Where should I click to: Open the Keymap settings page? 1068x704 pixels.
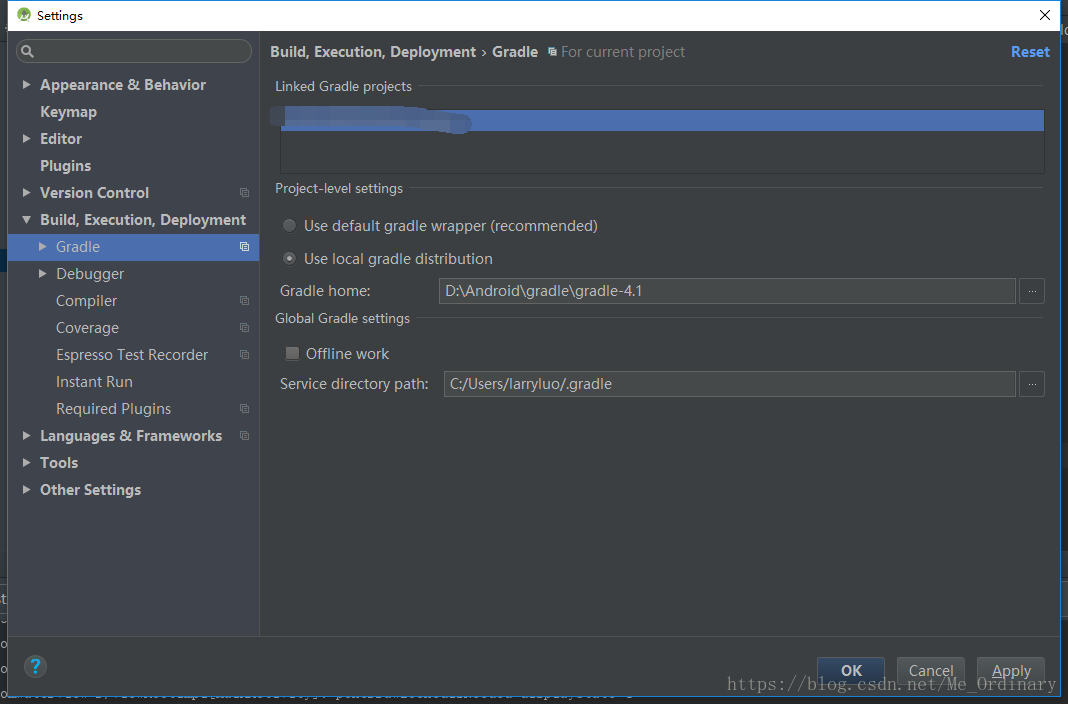[x=68, y=112]
